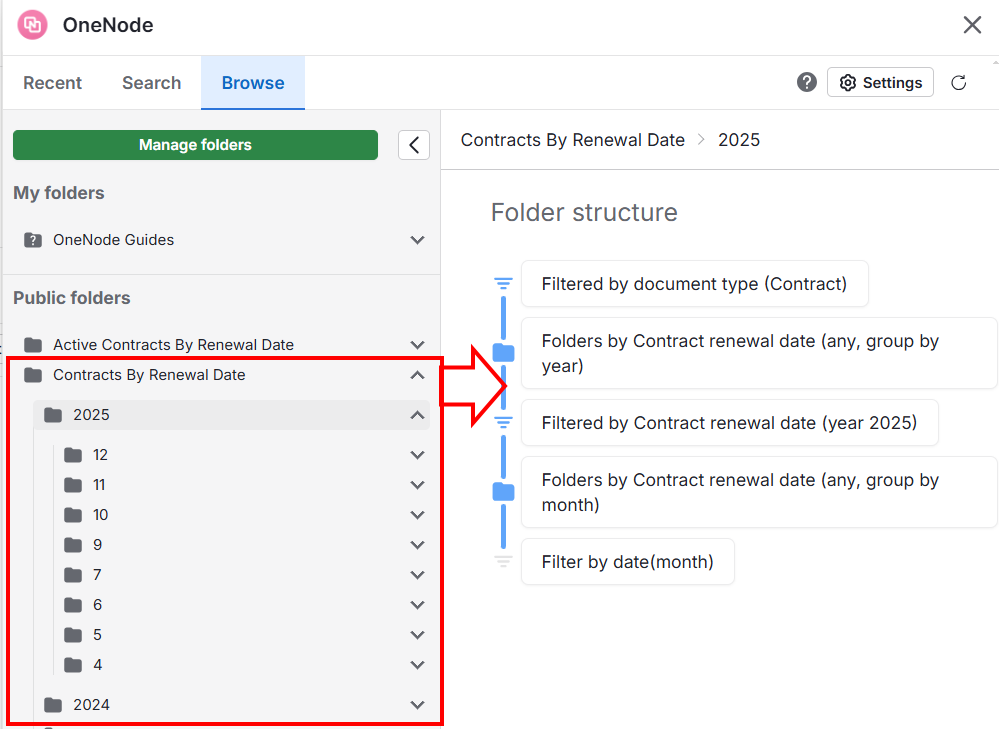
Task: Click the refresh icon beside Settings
Action: pyautogui.click(x=959, y=83)
